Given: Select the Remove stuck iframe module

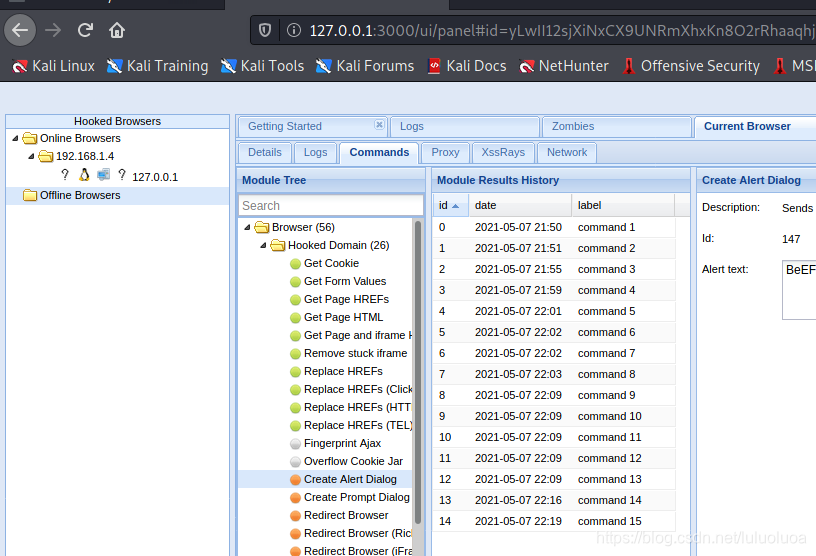Looking at the screenshot, I should coord(355,353).
